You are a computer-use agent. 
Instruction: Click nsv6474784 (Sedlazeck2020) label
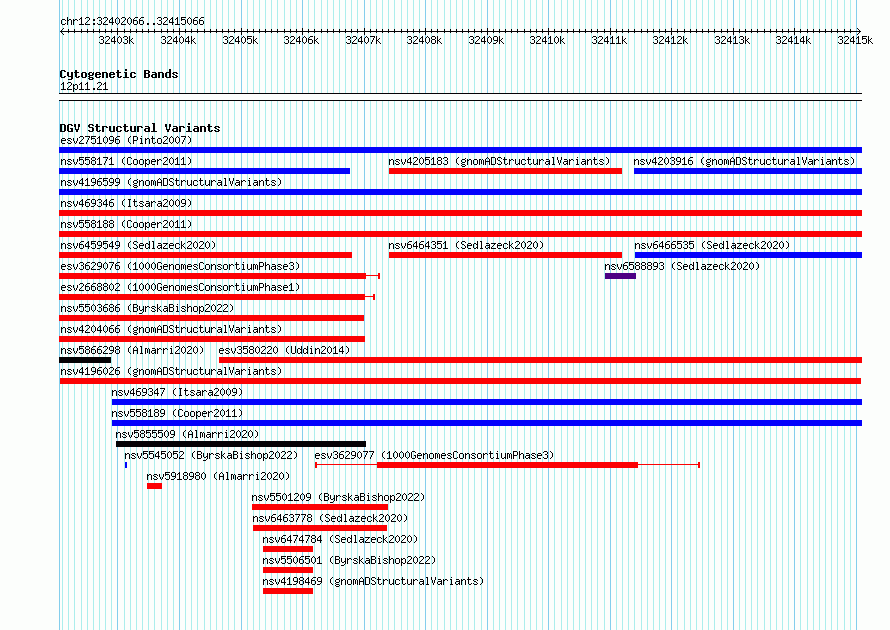pyautogui.click(x=340, y=539)
